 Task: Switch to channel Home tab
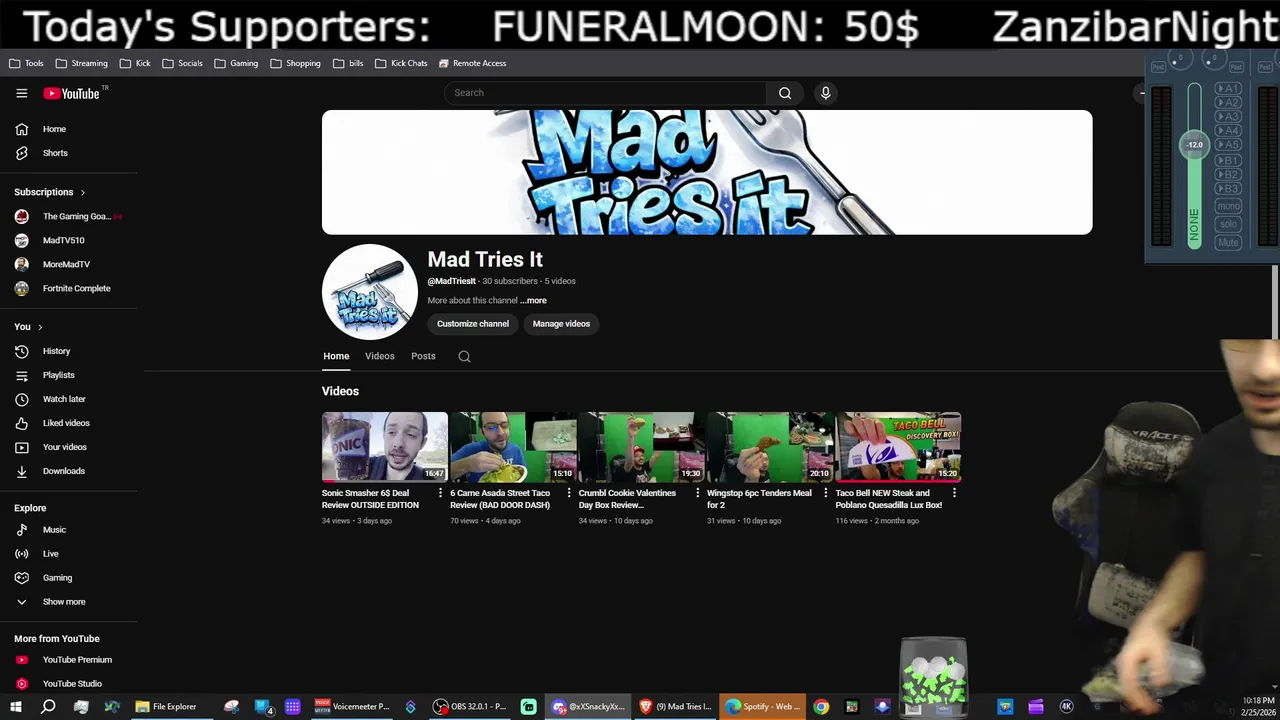click(x=336, y=356)
